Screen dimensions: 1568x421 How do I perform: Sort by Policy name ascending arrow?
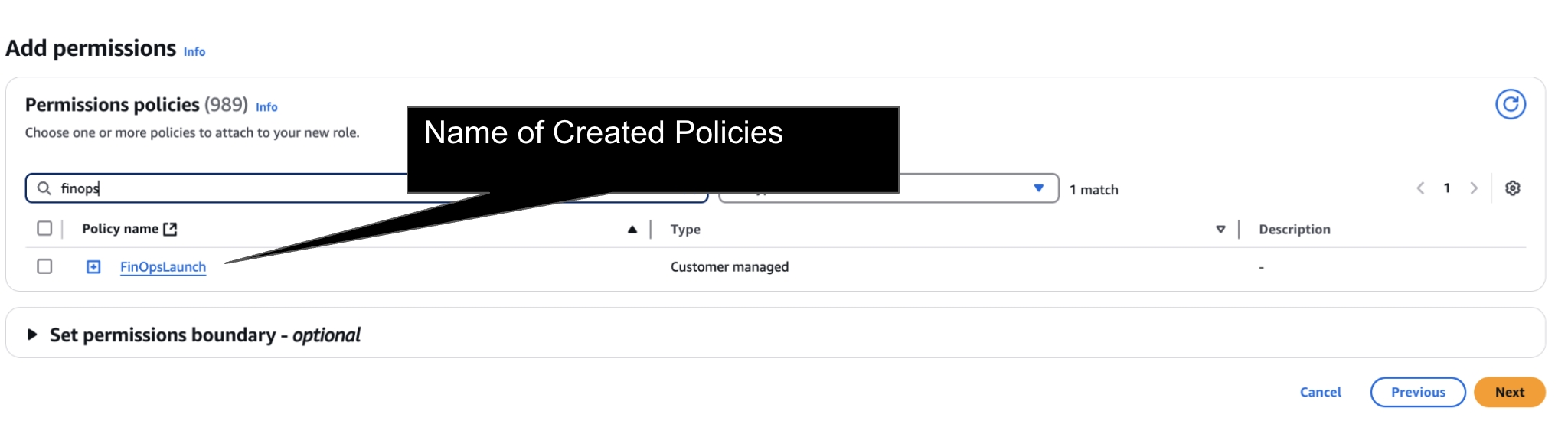coord(632,230)
